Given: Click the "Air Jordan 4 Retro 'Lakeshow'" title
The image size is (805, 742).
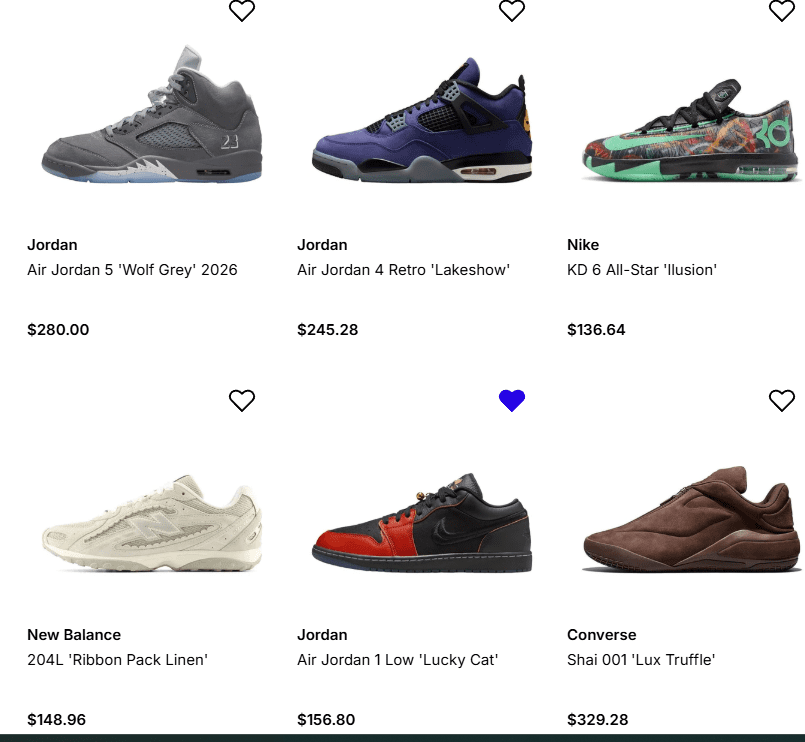Looking at the screenshot, I should [x=403, y=270].
